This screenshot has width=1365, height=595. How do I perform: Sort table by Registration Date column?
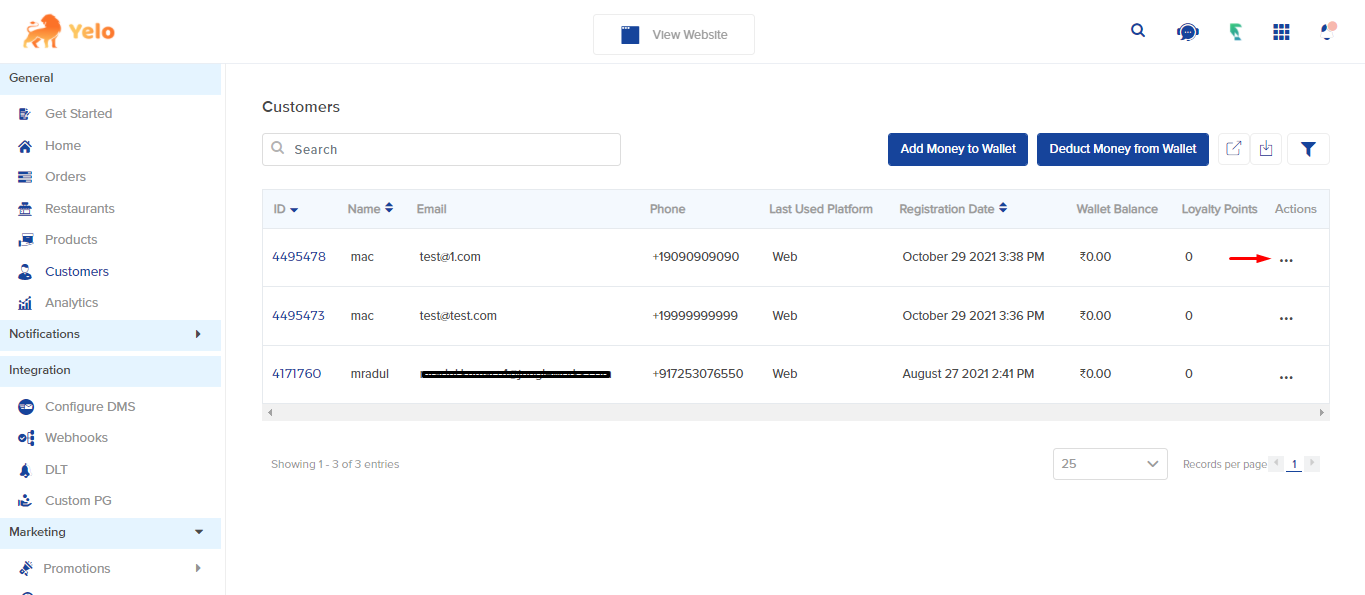953,209
